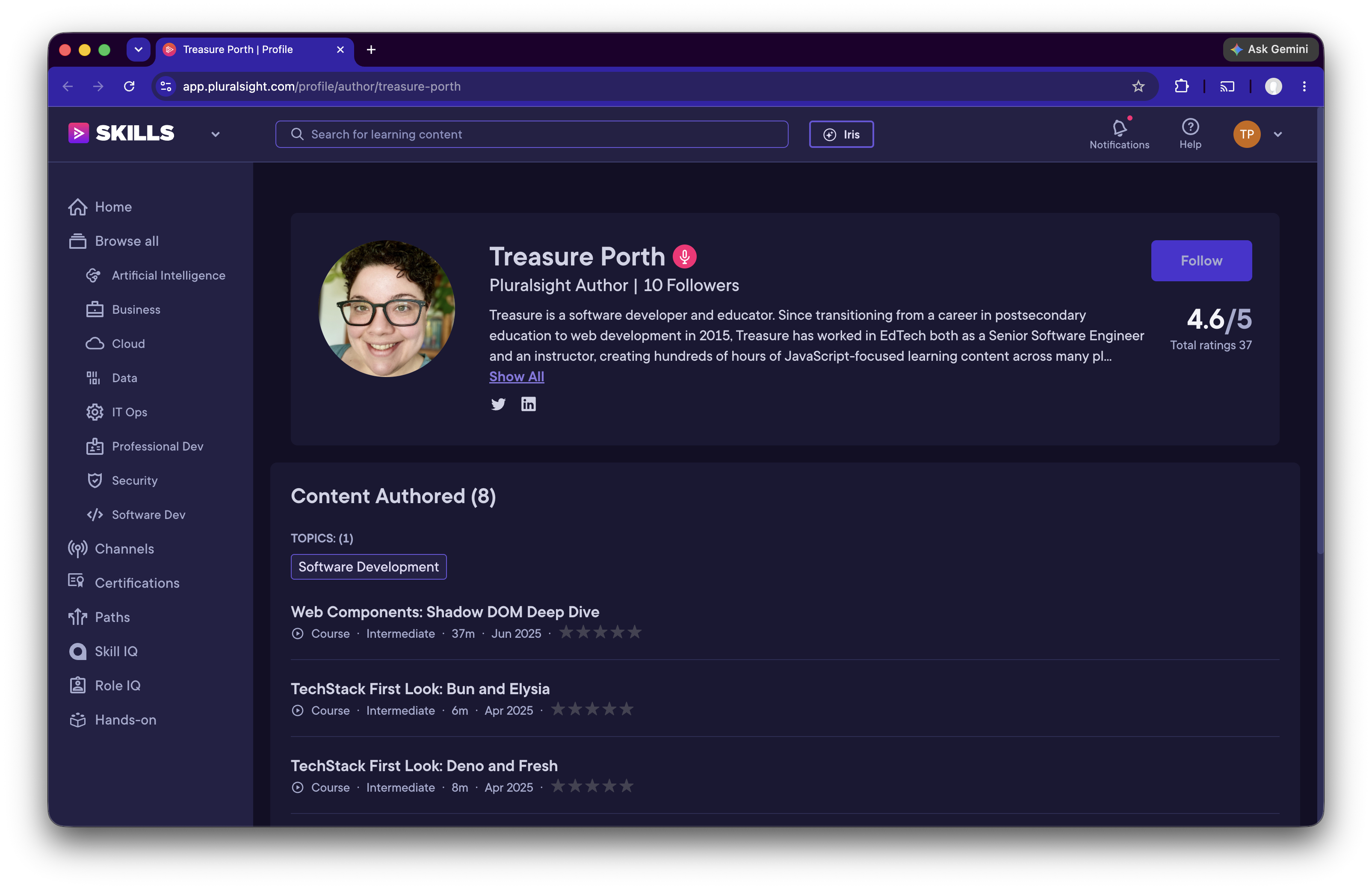The image size is (1372, 890).
Task: Open Web Components: Shadow DOM Deep Dive course
Action: pyautogui.click(x=444, y=612)
